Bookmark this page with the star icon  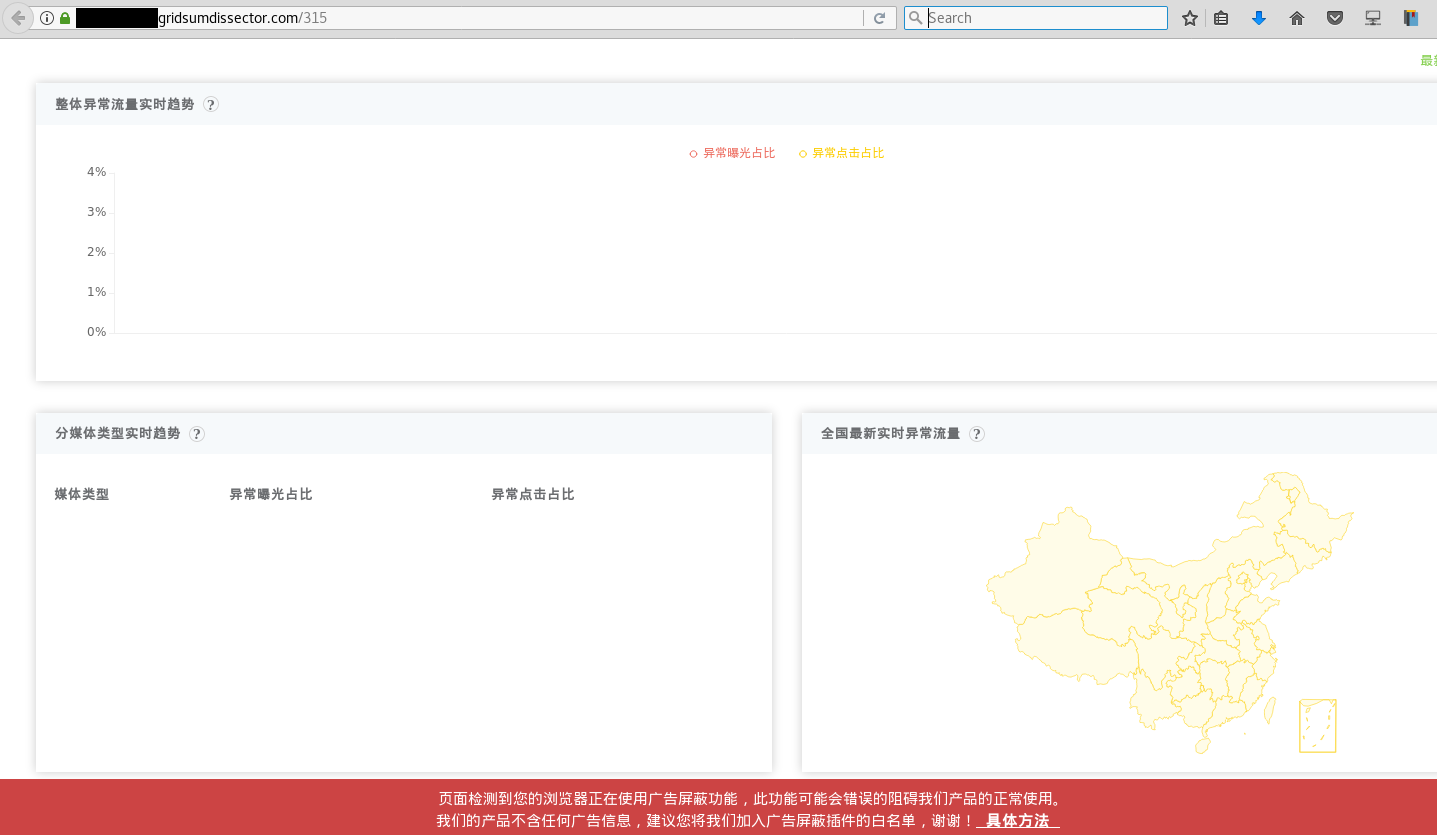coord(1189,18)
